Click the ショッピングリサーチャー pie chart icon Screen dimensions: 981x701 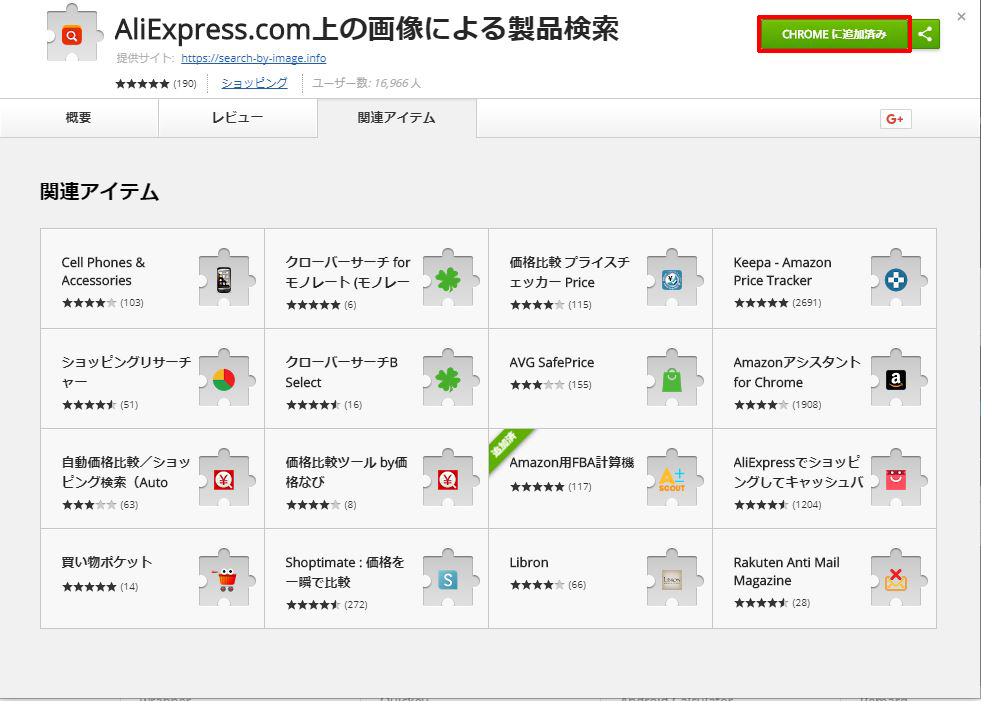pos(225,379)
